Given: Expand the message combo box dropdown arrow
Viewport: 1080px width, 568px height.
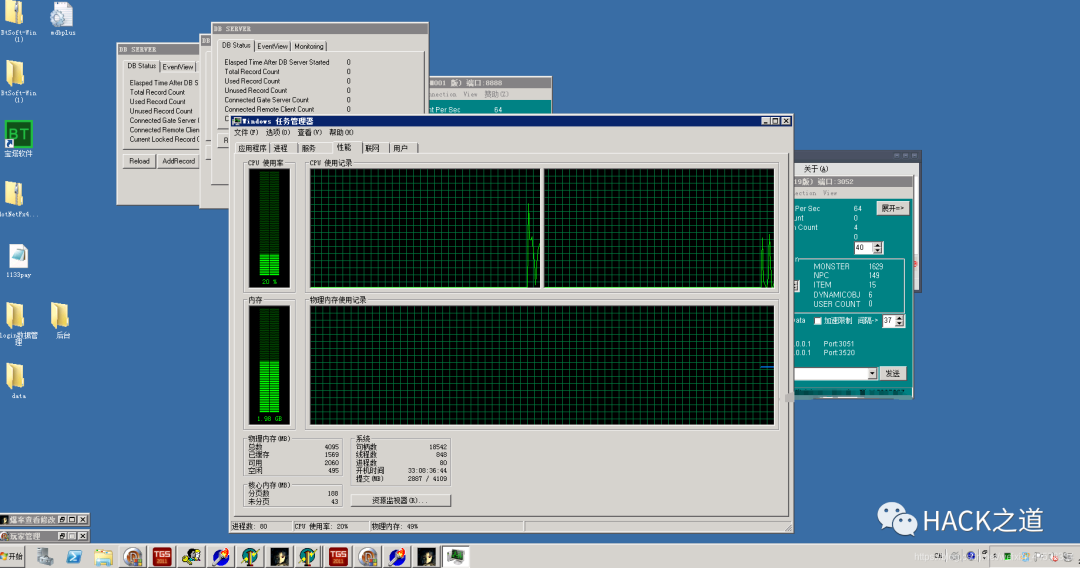Looking at the screenshot, I should (872, 373).
